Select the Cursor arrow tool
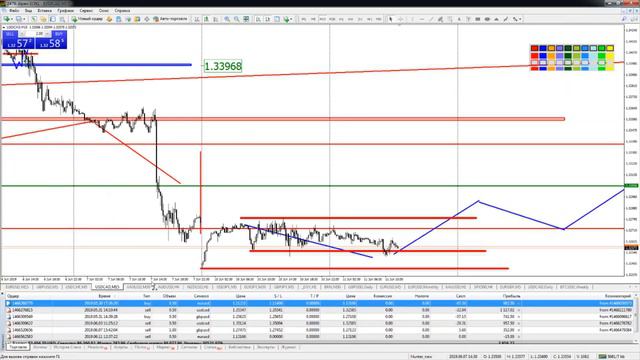 tap(391, 19)
